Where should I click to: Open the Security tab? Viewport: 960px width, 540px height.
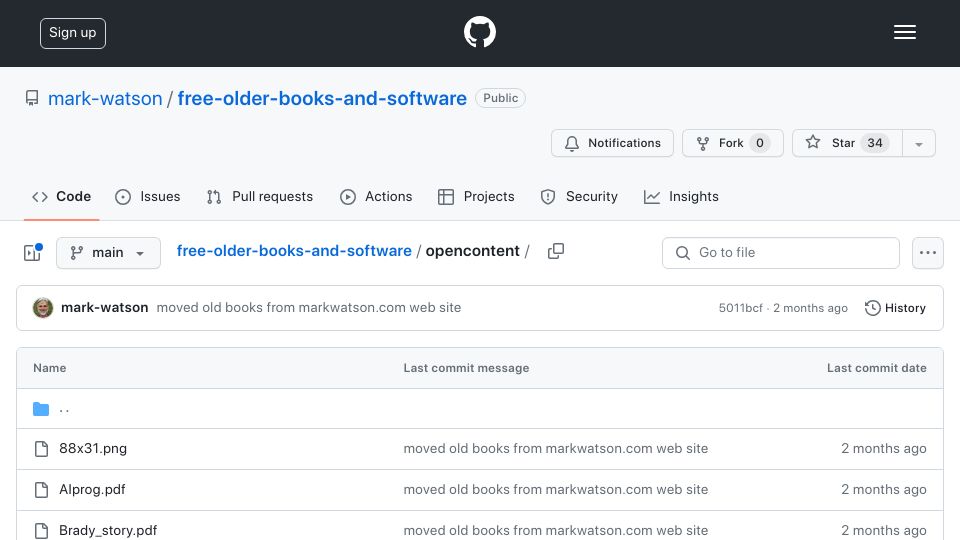(x=579, y=197)
